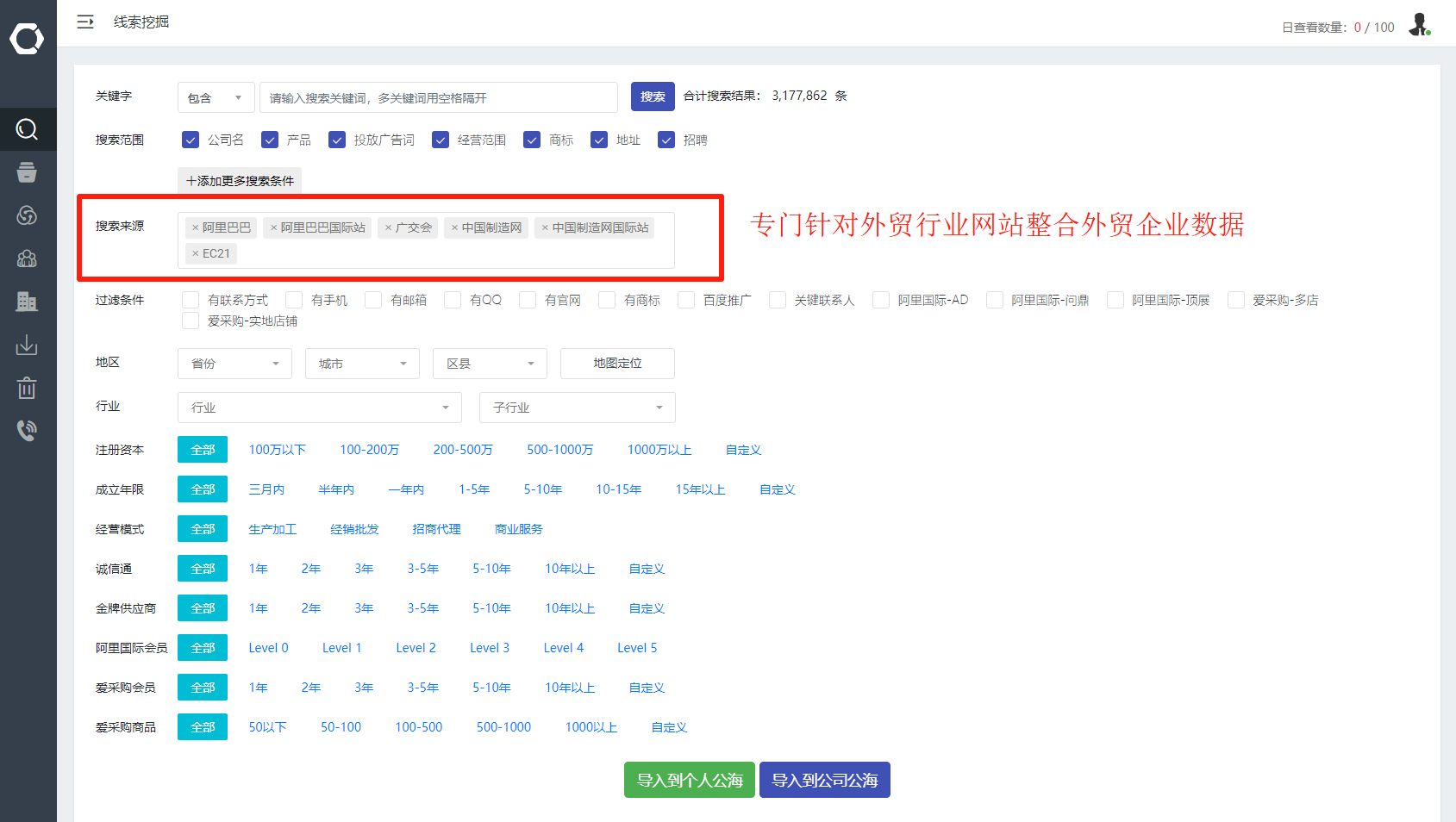The image size is (1456, 822).
Task: Select 1000以上 for 爱采购商品
Action: (x=591, y=727)
